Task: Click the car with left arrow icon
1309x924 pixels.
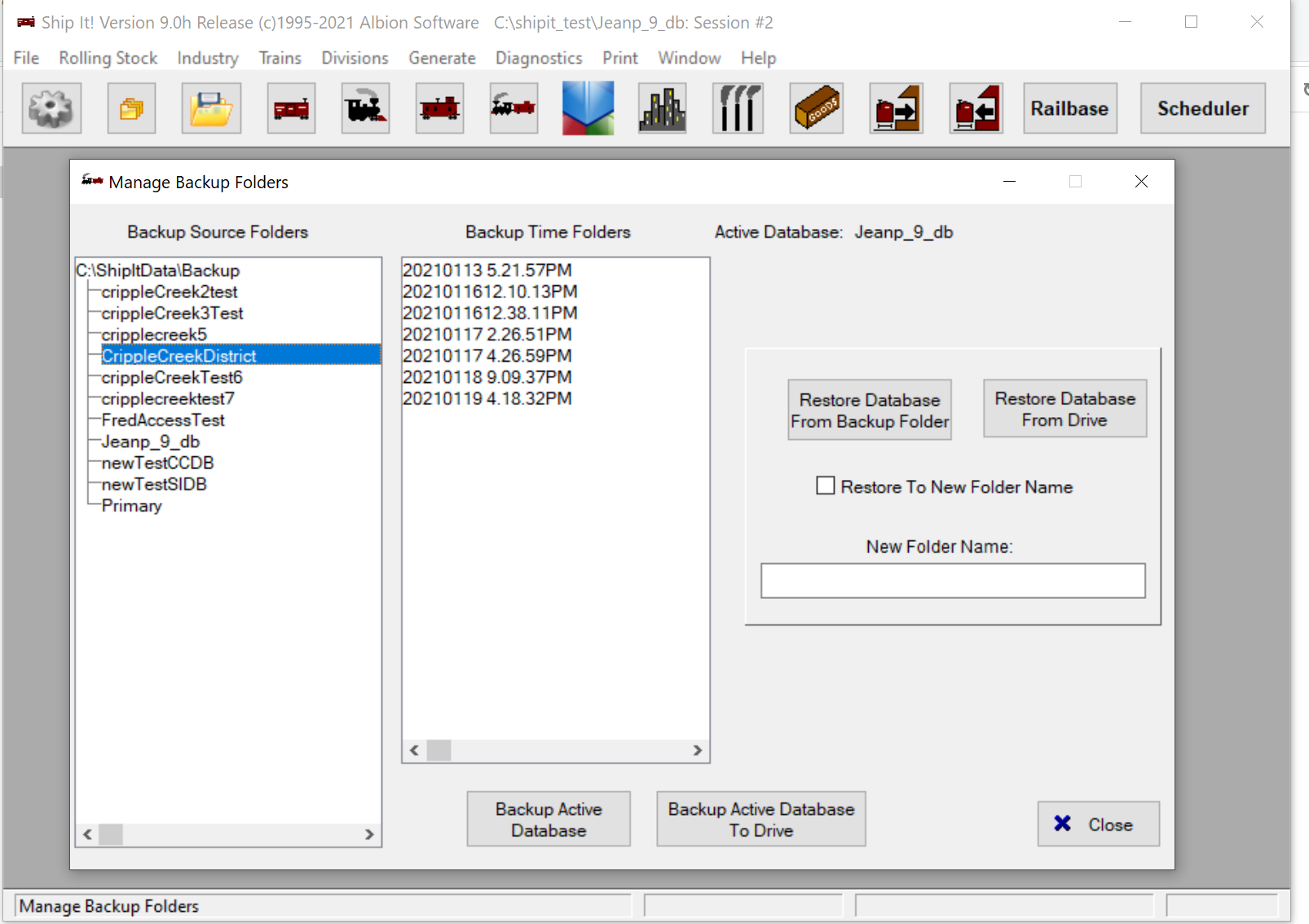Action: 976,108
